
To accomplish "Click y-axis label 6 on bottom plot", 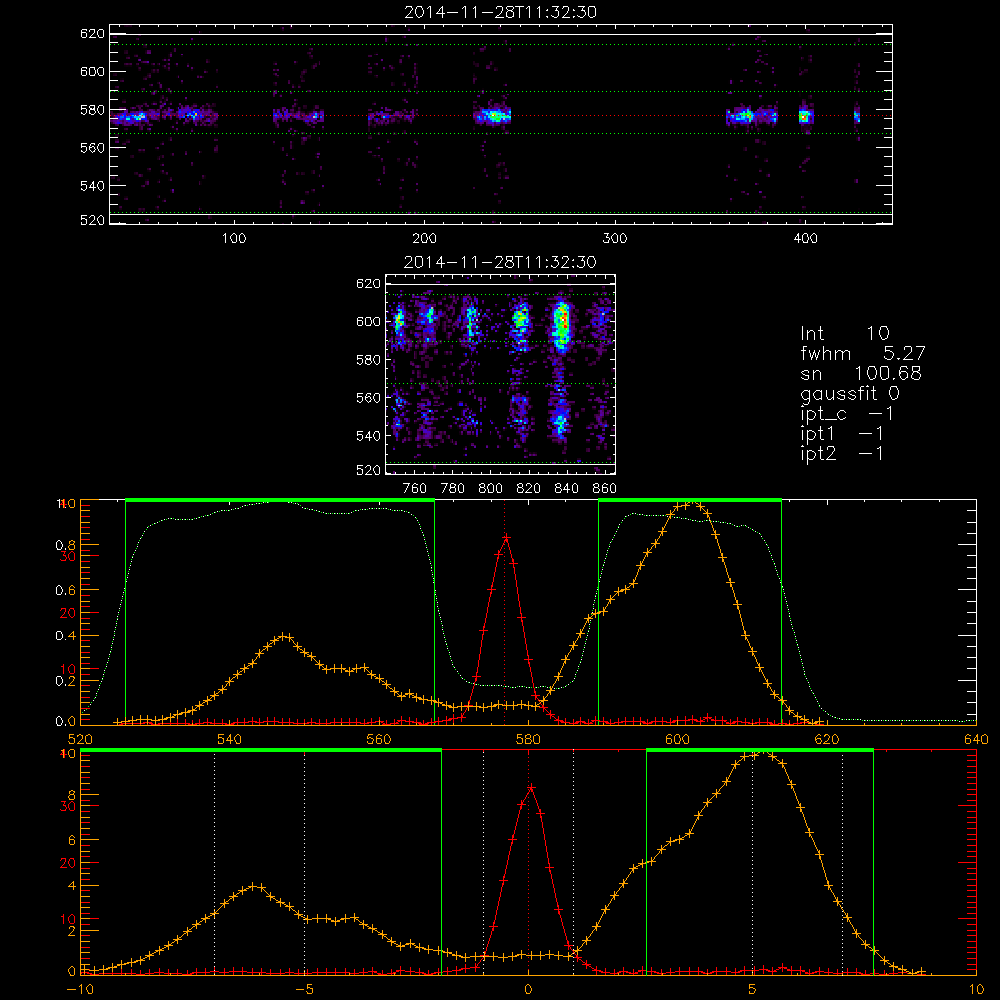I will 71,840.
